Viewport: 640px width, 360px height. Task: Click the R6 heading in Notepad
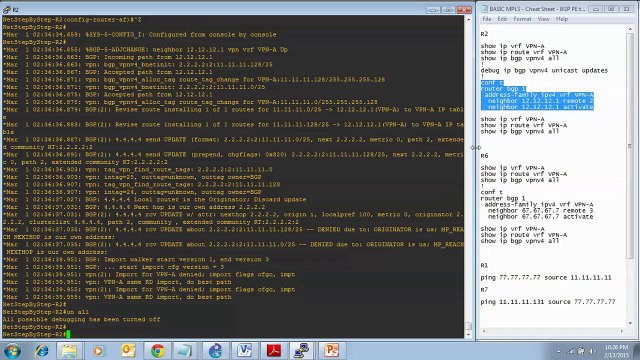[x=484, y=156]
